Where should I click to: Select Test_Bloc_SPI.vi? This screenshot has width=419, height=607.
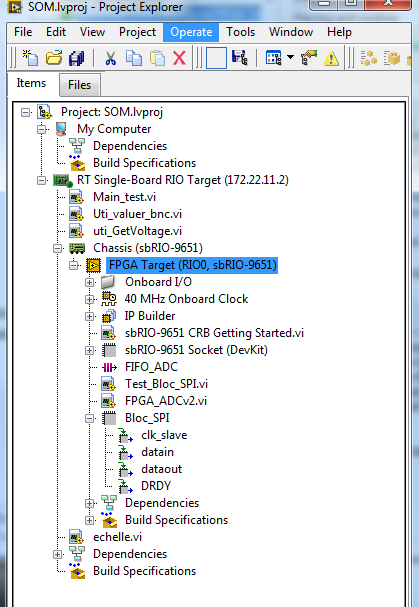[166, 384]
